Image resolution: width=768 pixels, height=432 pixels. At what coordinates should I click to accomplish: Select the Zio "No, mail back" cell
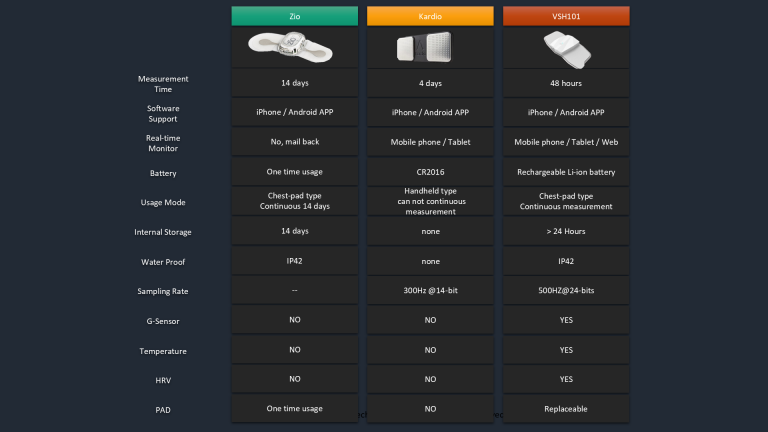[294, 142]
